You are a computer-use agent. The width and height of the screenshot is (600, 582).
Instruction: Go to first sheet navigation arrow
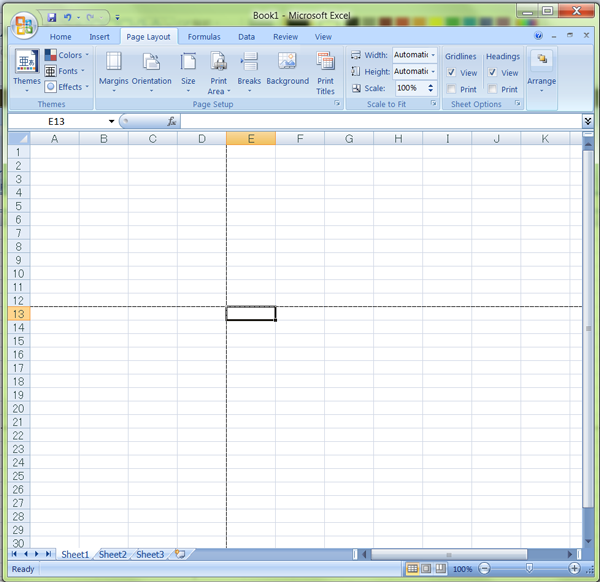pyautogui.click(x=14, y=554)
